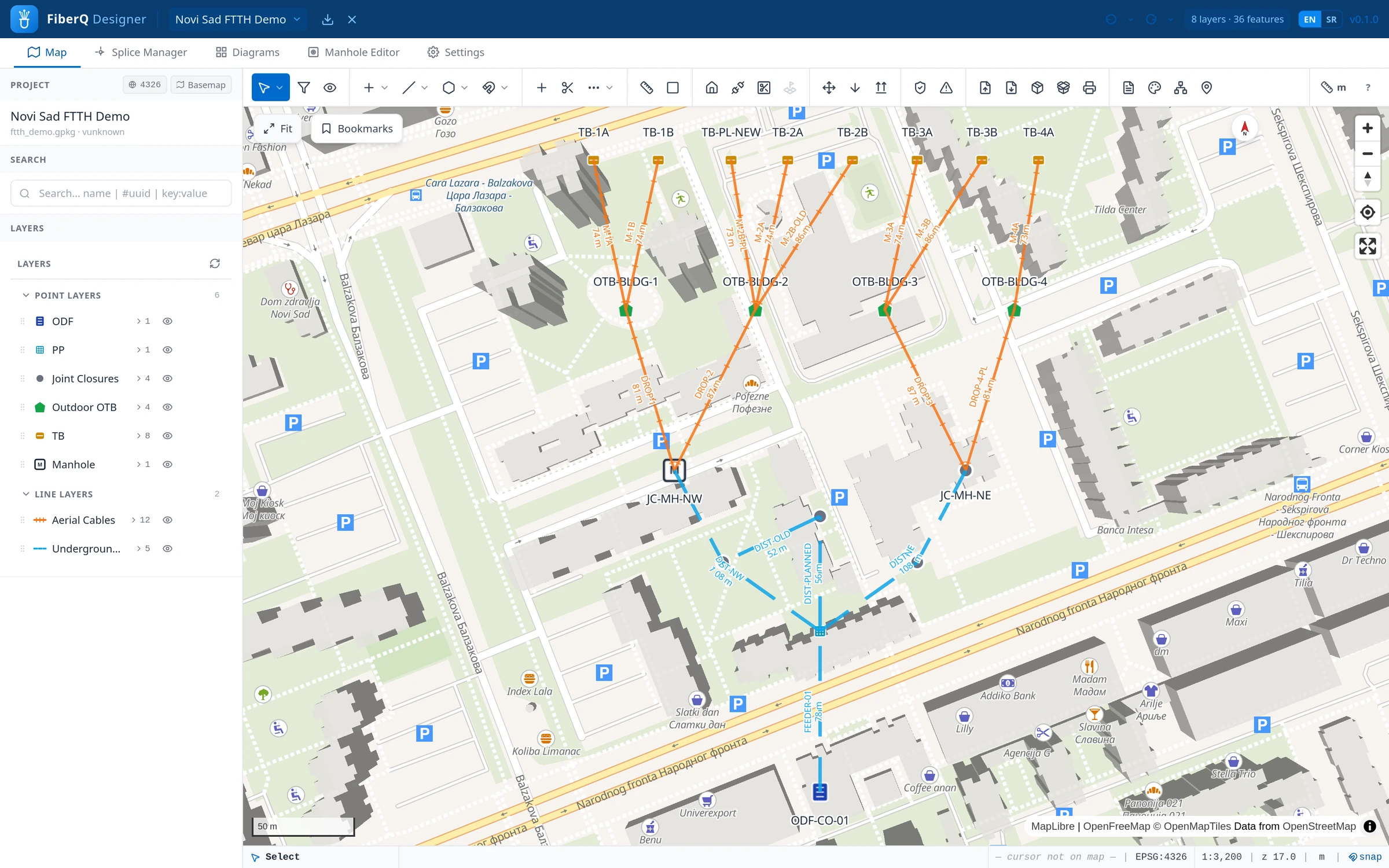
Task: Open the polygon tool dropdown
Action: coord(465,87)
